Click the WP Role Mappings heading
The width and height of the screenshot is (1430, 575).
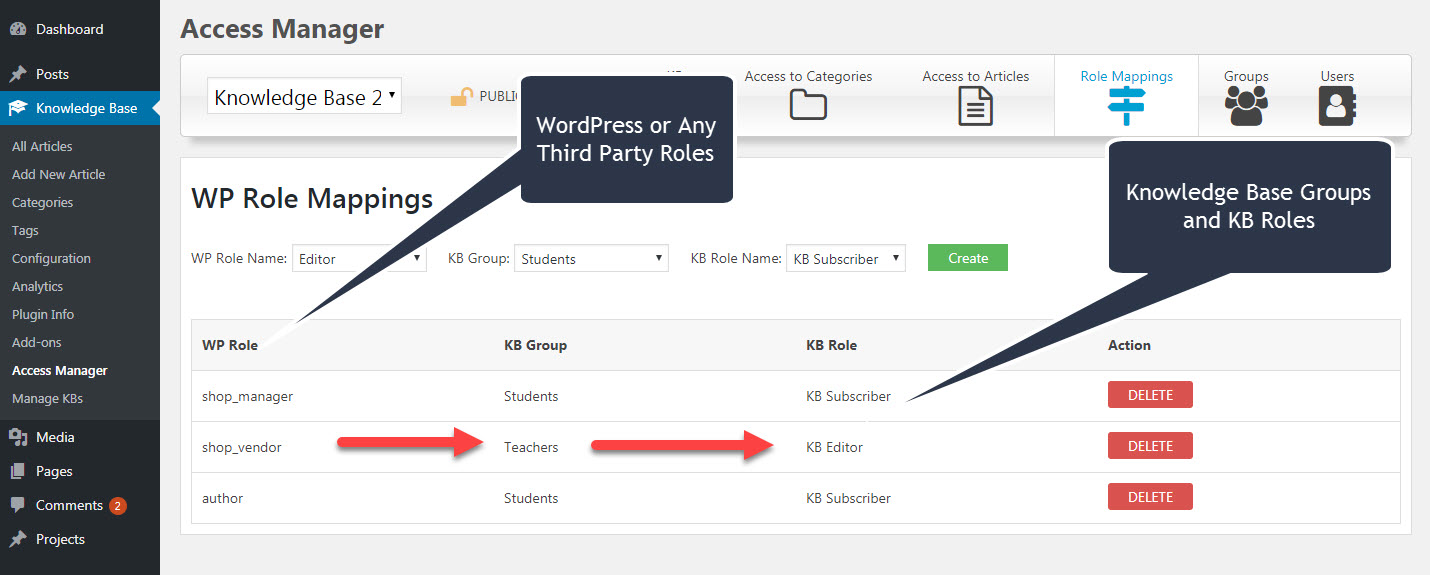point(312,198)
